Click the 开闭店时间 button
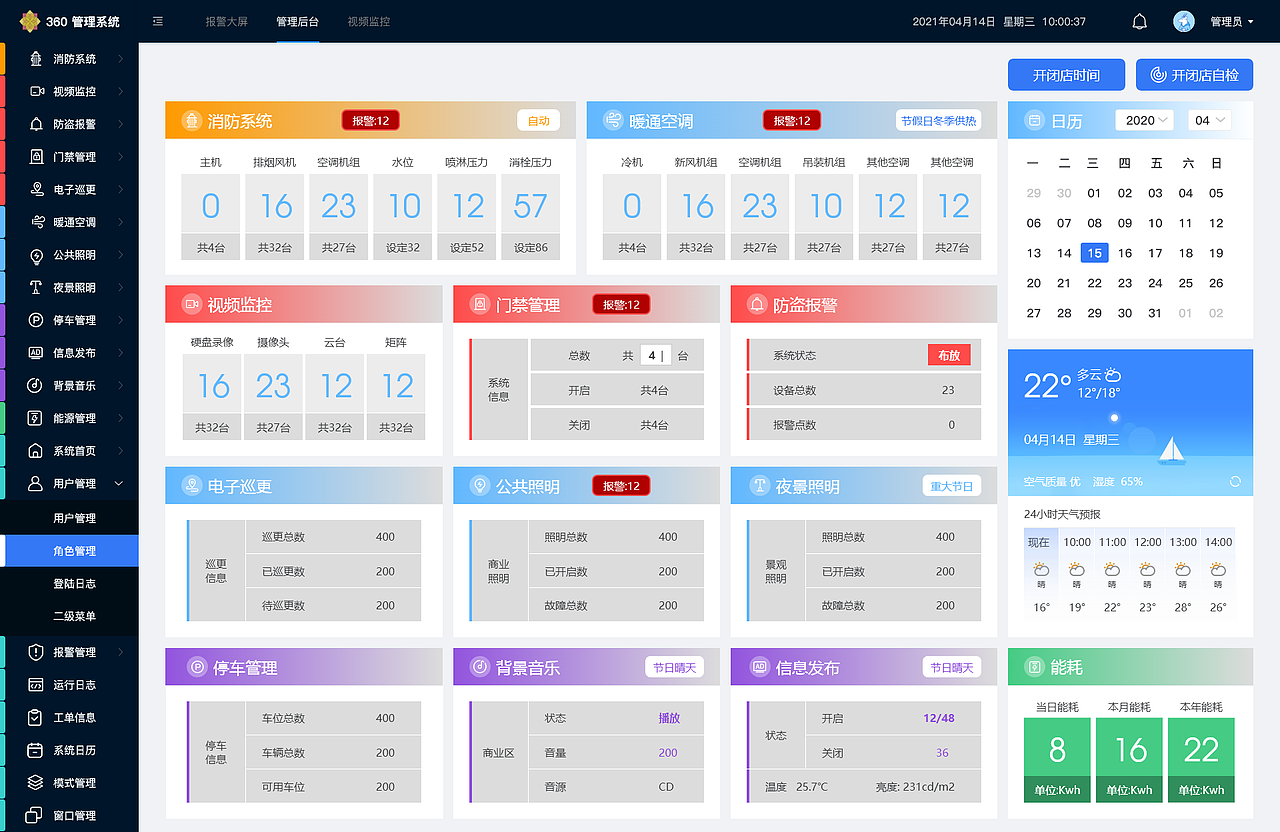This screenshot has width=1280, height=832. click(1066, 75)
